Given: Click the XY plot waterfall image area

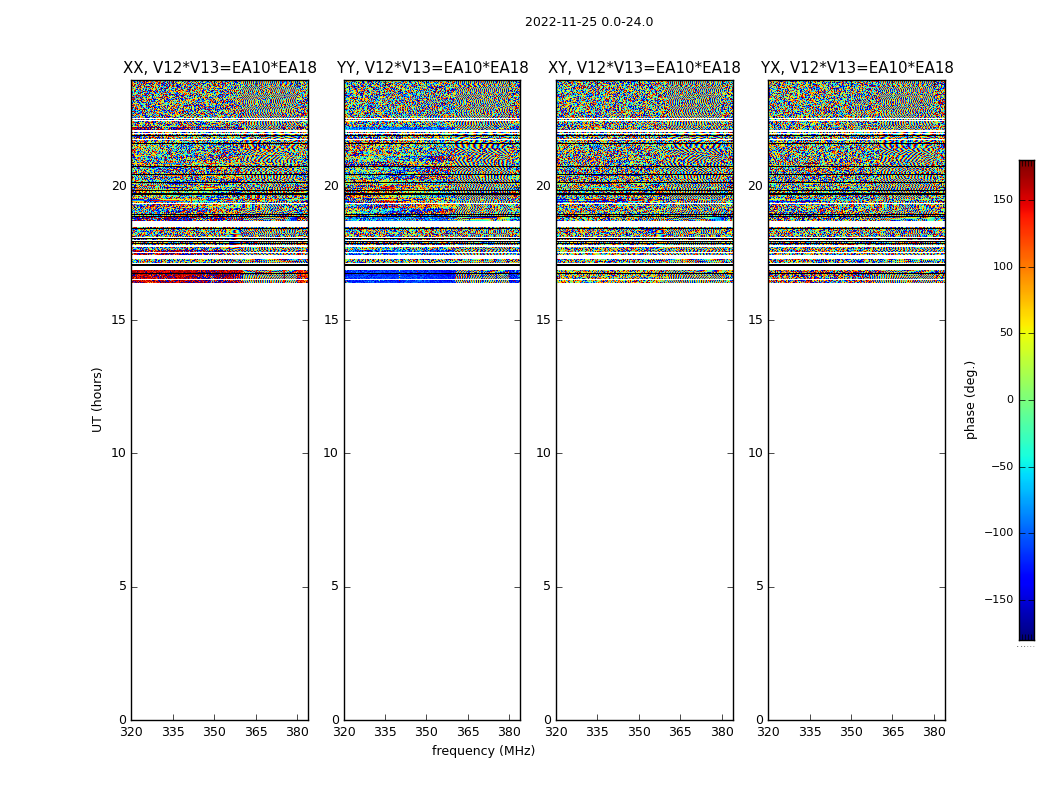Looking at the screenshot, I should [645, 400].
